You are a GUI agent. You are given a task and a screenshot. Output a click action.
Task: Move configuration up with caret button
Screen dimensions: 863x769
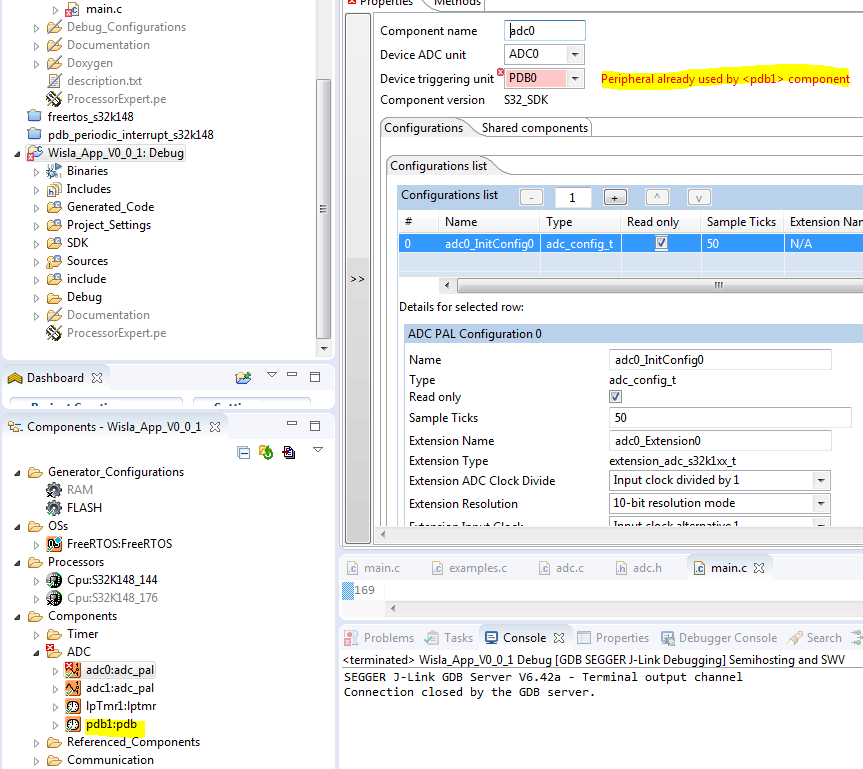click(657, 197)
